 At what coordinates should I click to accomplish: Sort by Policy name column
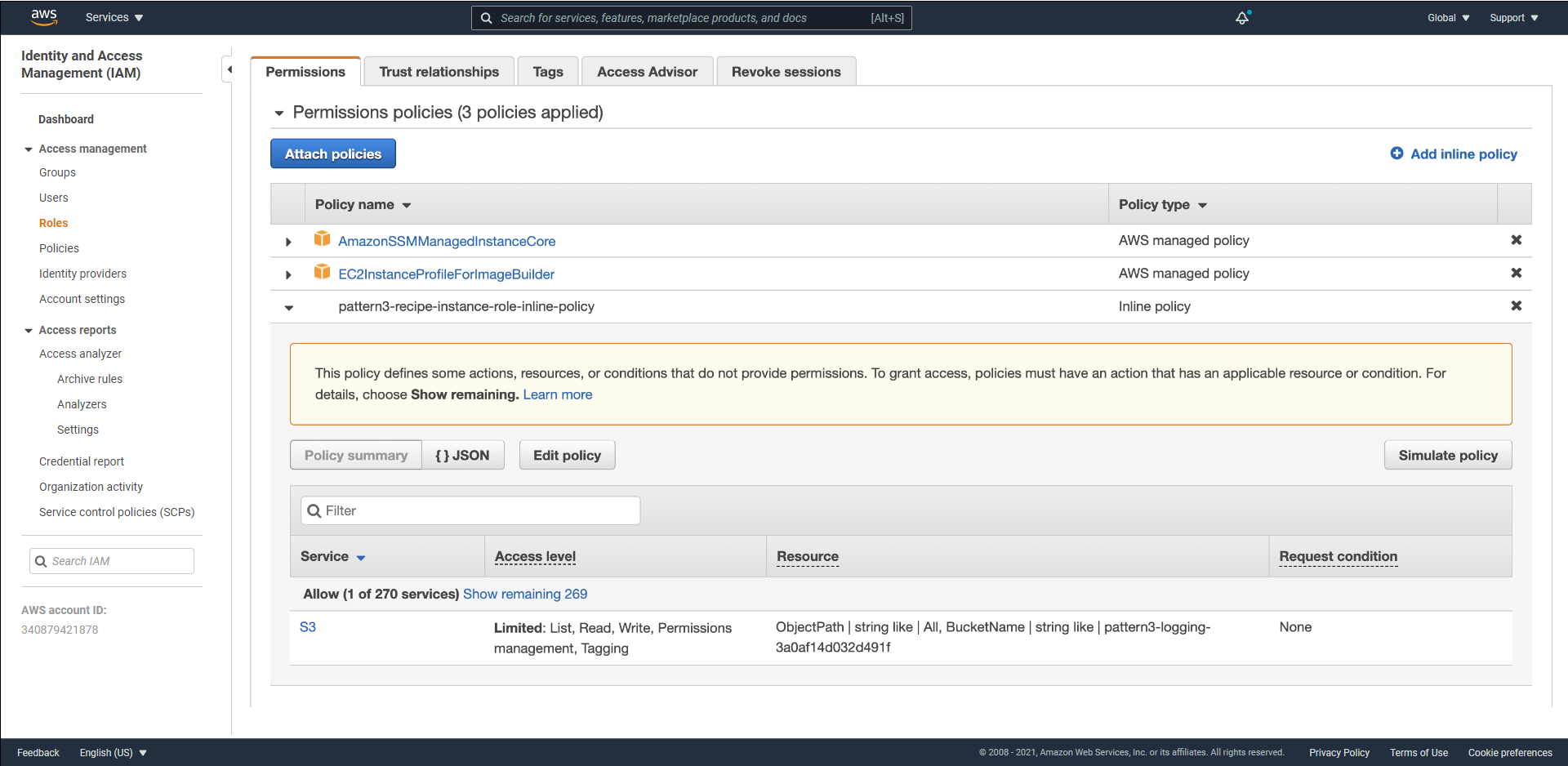[363, 204]
